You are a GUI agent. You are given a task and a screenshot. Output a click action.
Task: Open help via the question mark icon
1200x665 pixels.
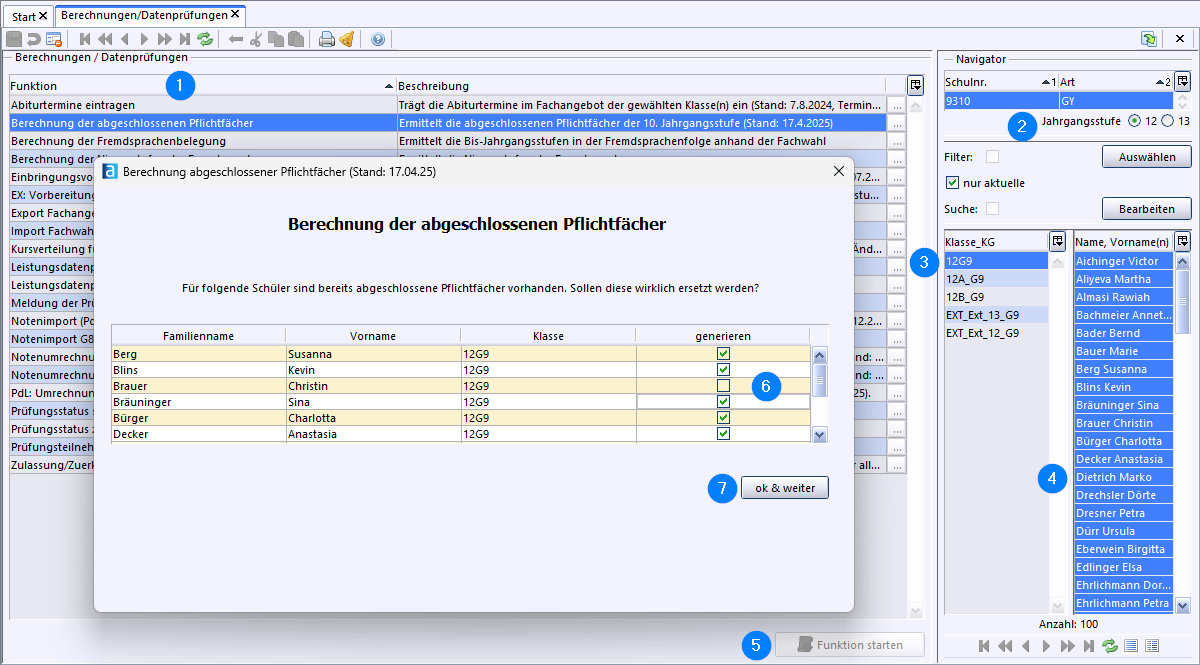coord(377,40)
